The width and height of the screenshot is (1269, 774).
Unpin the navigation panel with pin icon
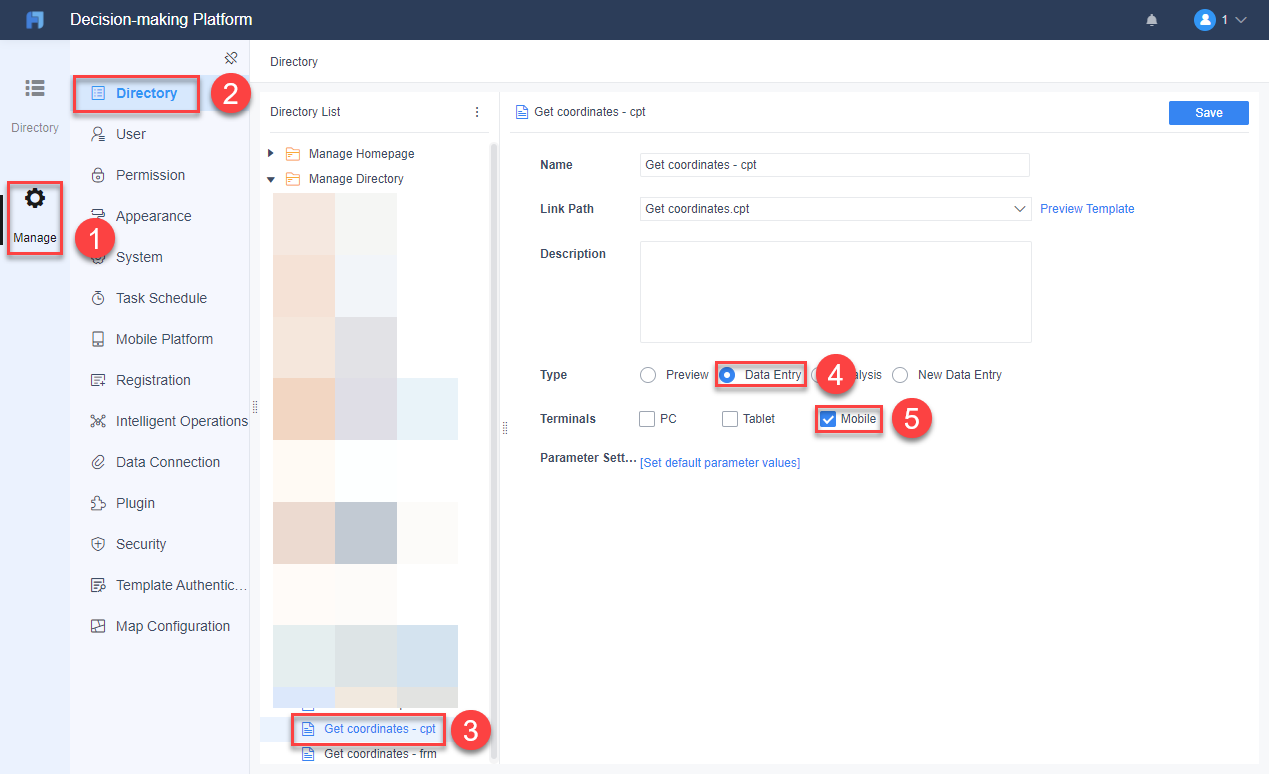point(231,58)
